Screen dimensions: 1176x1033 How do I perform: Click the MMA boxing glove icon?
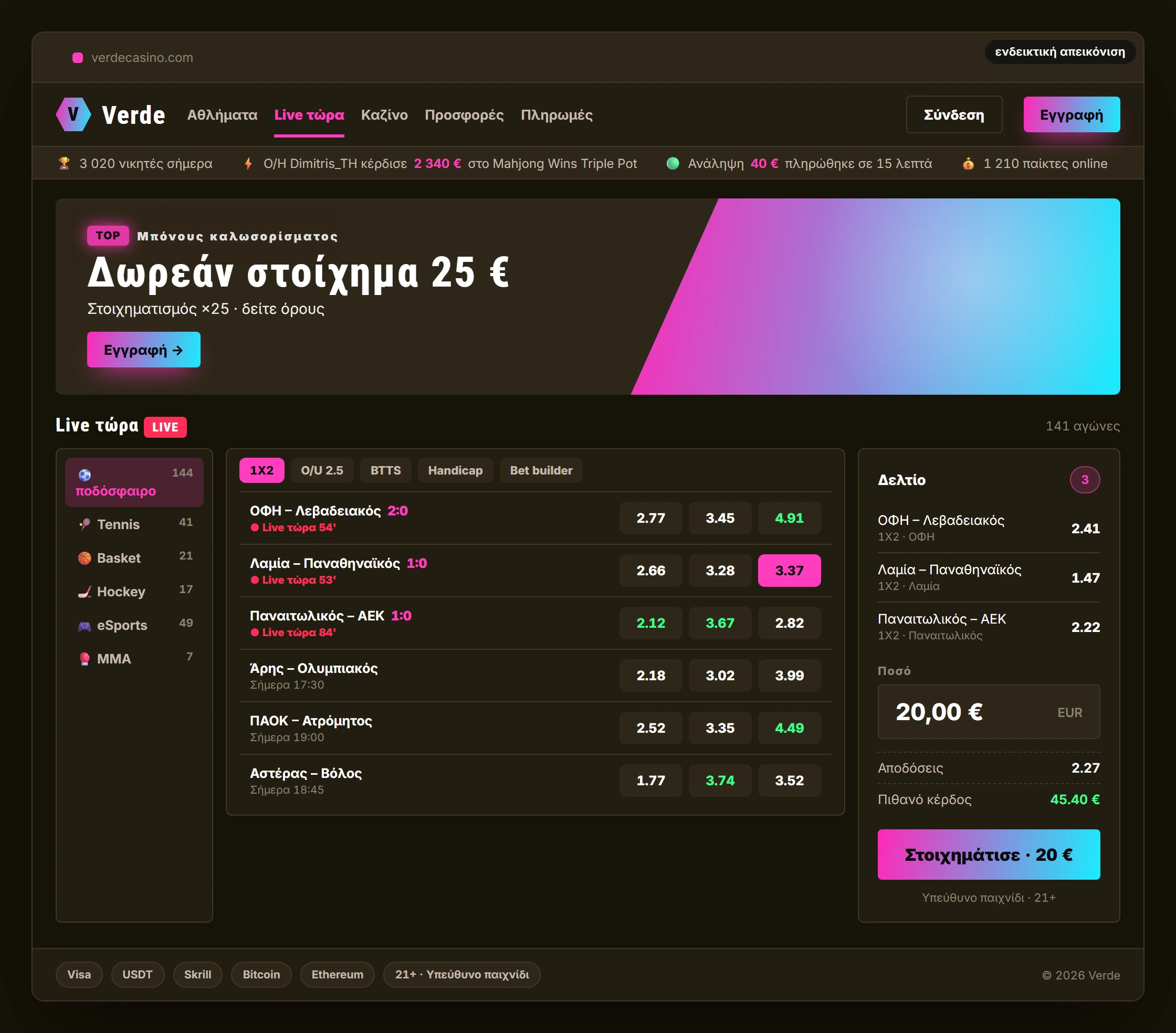coord(85,659)
